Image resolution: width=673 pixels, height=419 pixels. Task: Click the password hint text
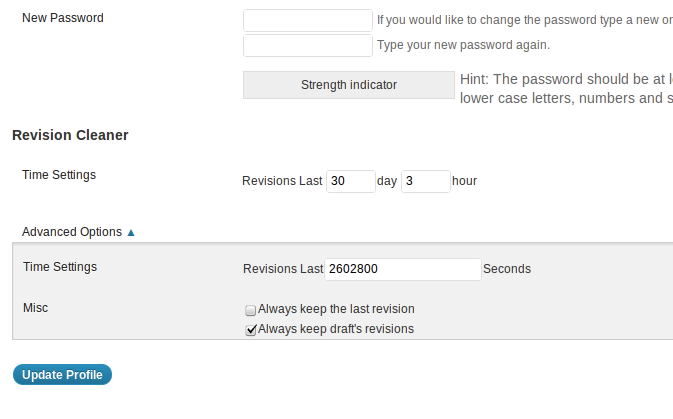[565, 88]
